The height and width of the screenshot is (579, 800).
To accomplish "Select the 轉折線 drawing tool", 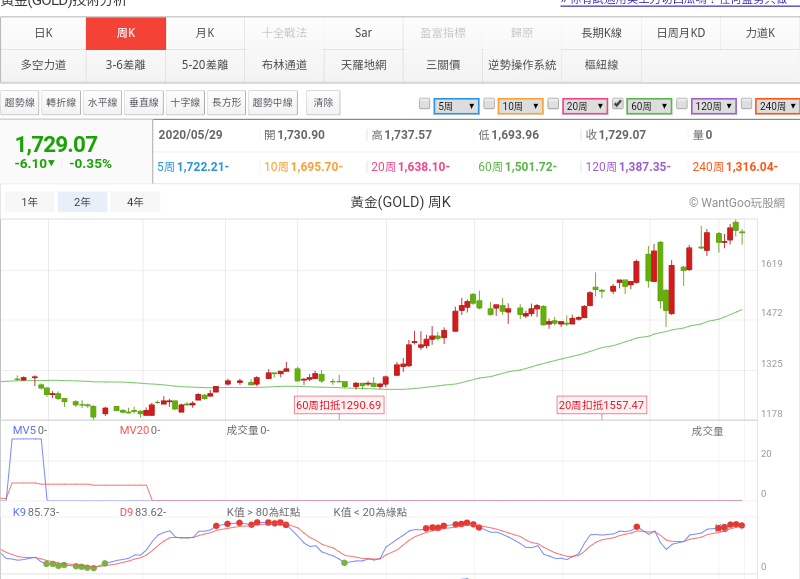I will coord(61,102).
